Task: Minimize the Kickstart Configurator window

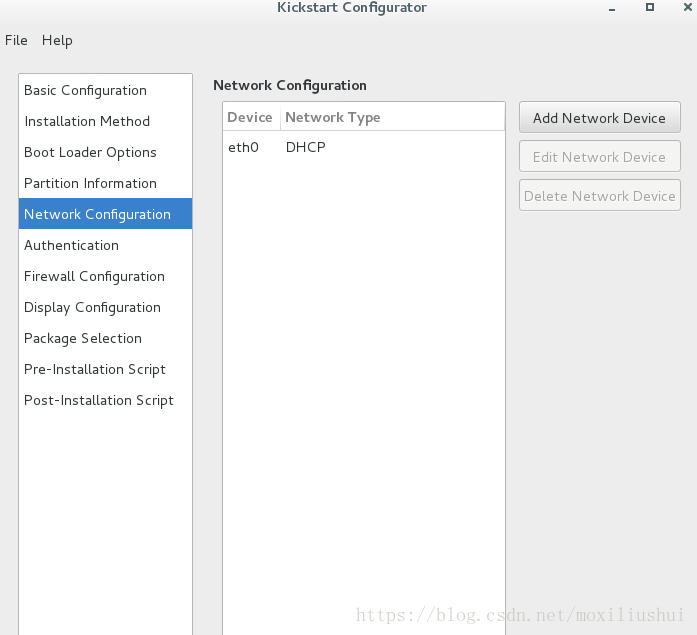Action: (x=612, y=8)
